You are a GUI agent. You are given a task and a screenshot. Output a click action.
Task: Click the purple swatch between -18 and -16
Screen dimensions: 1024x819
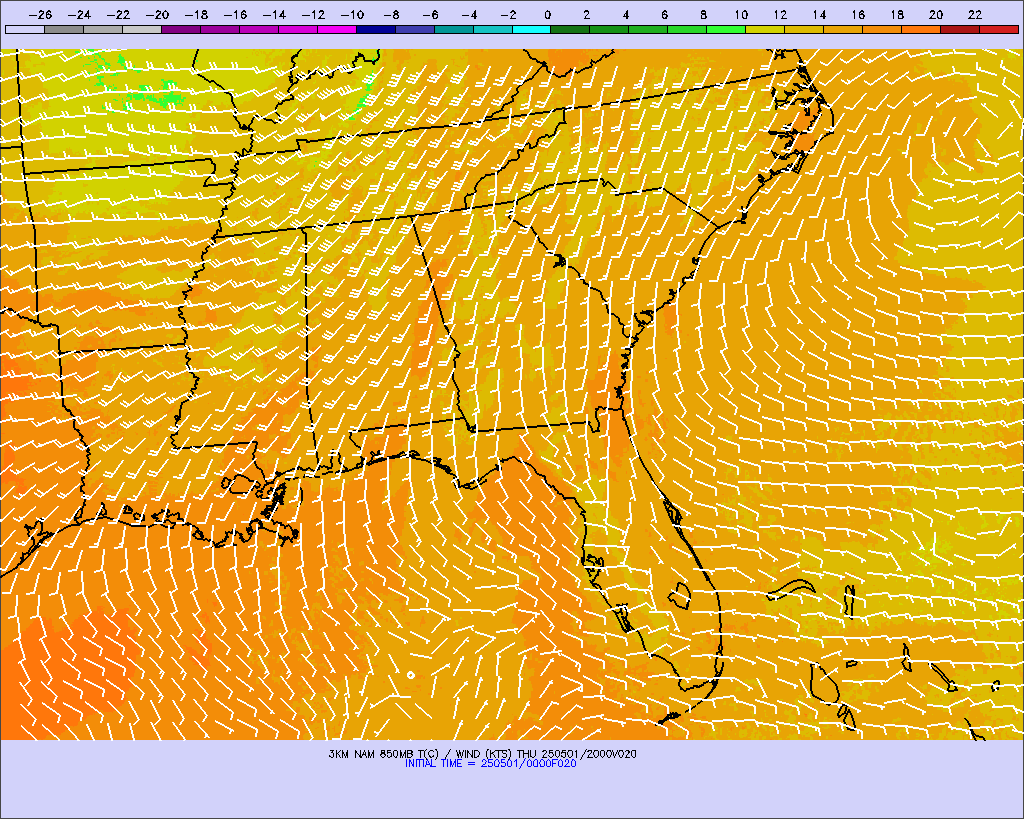[x=220, y=29]
